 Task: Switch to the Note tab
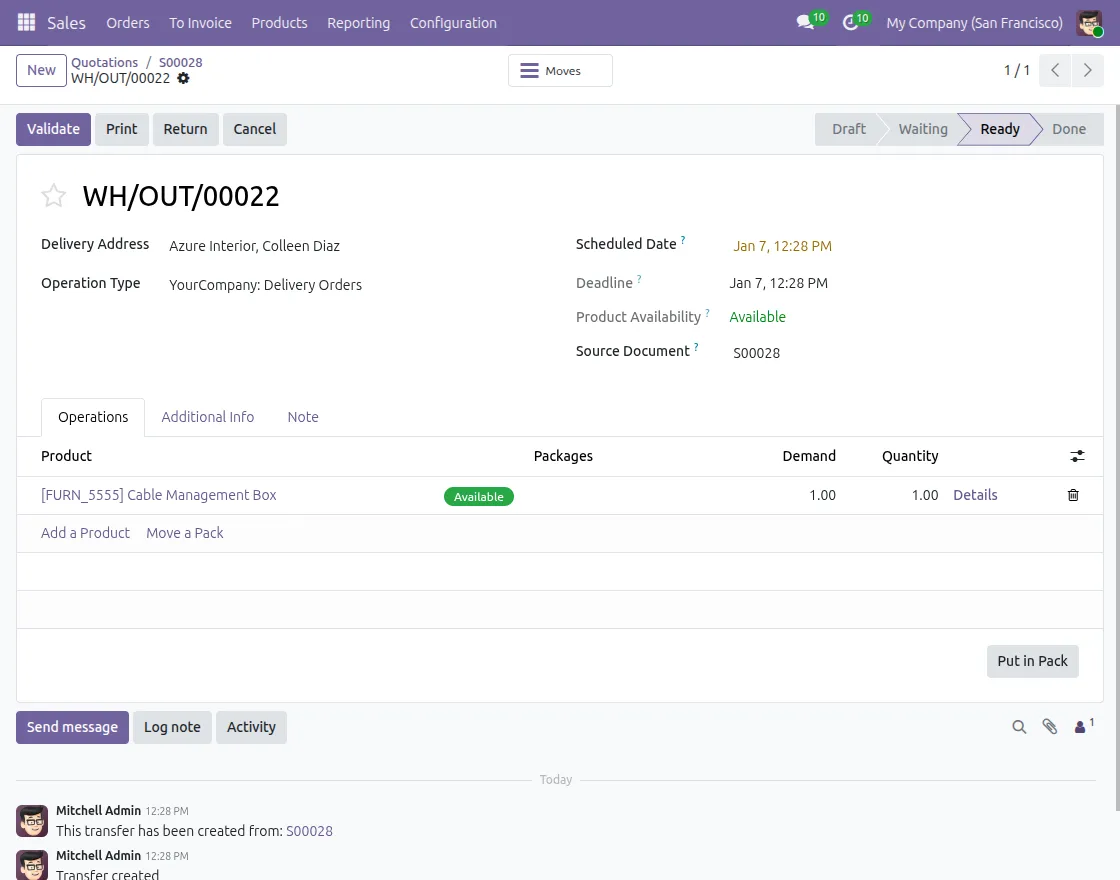[303, 417]
